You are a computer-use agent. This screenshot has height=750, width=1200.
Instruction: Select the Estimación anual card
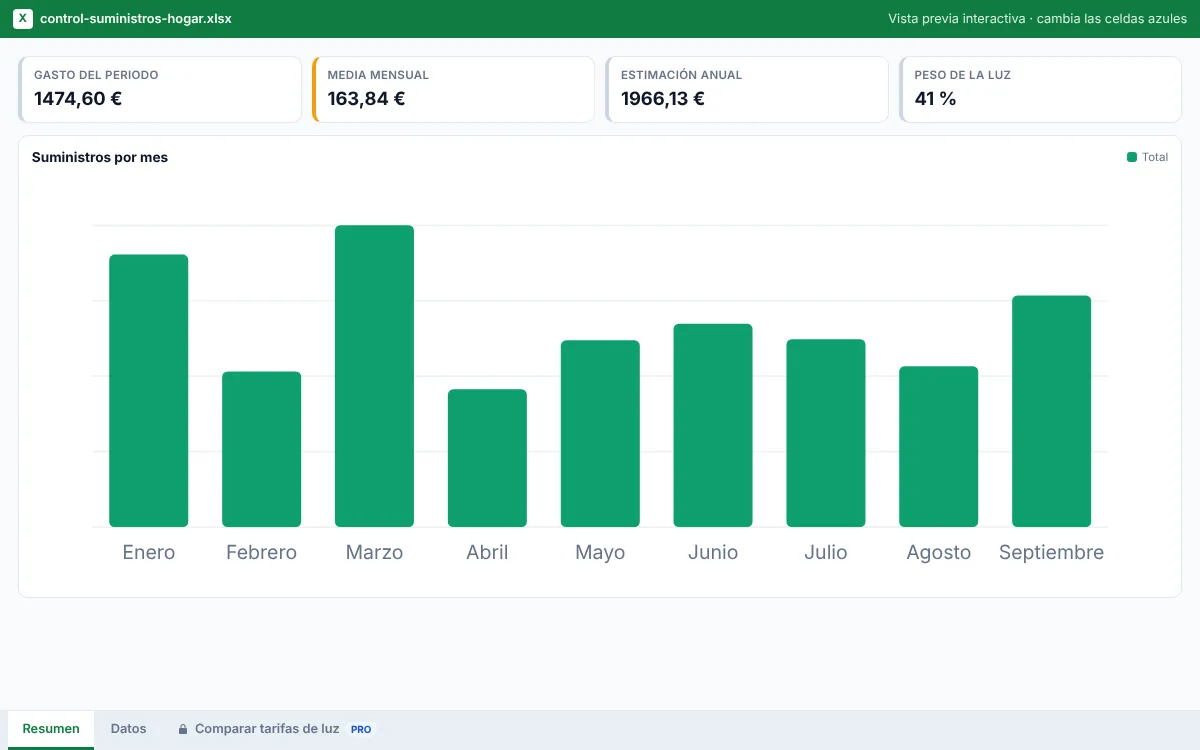747,89
